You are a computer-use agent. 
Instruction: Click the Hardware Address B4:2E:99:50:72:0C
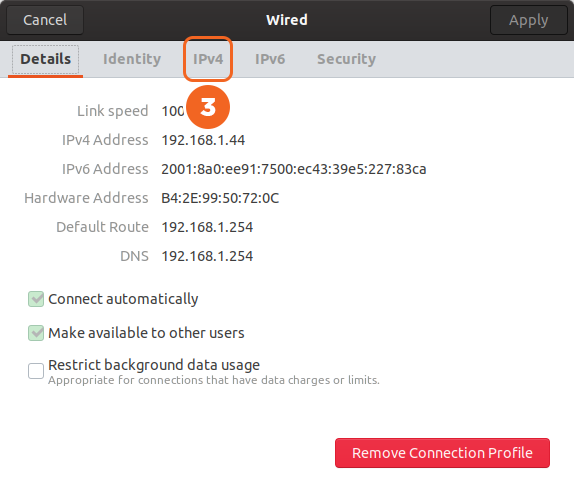[x=220, y=198]
